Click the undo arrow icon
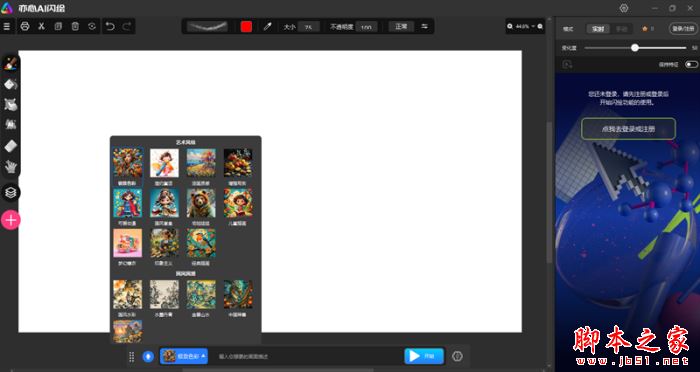700x372 pixels. [110, 26]
